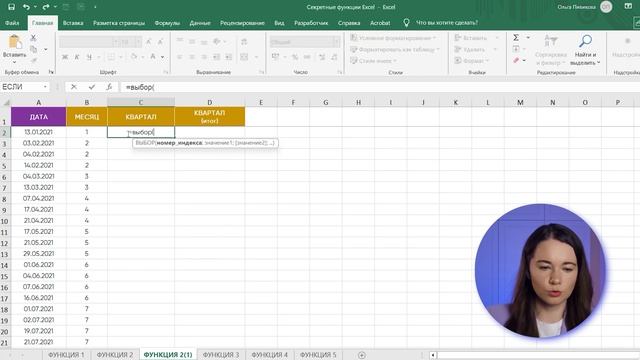
Task: Open Найти и выделить magnifier
Action: coord(585,41)
